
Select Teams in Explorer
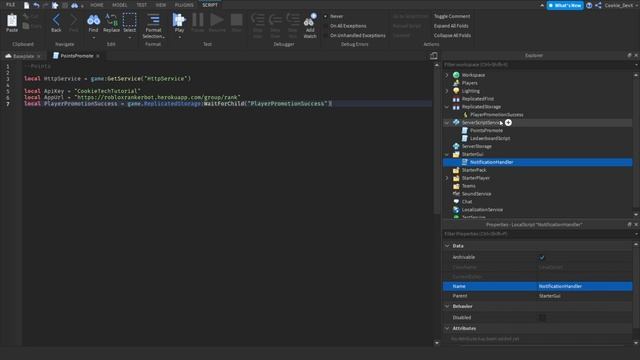point(468,186)
